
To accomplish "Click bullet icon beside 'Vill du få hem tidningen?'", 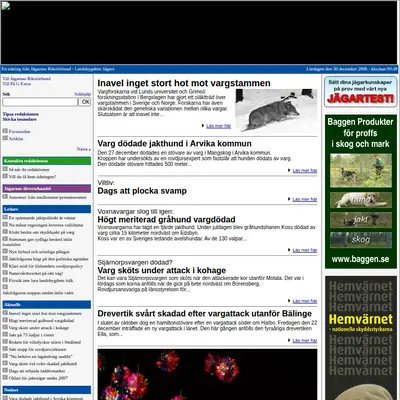I will pyautogui.click(x=5, y=176).
